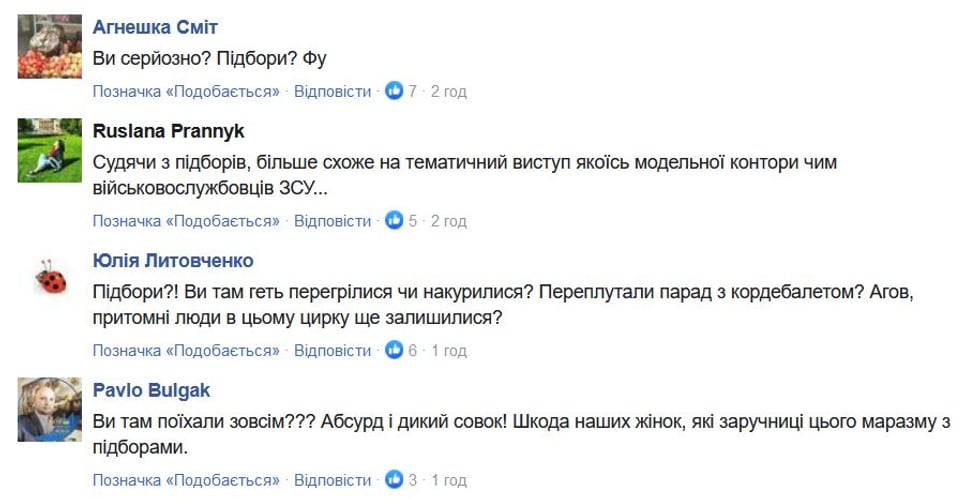980x500 pixels.
Task: Click Юлія Литовченко's ladybug avatar
Action: click(50, 277)
